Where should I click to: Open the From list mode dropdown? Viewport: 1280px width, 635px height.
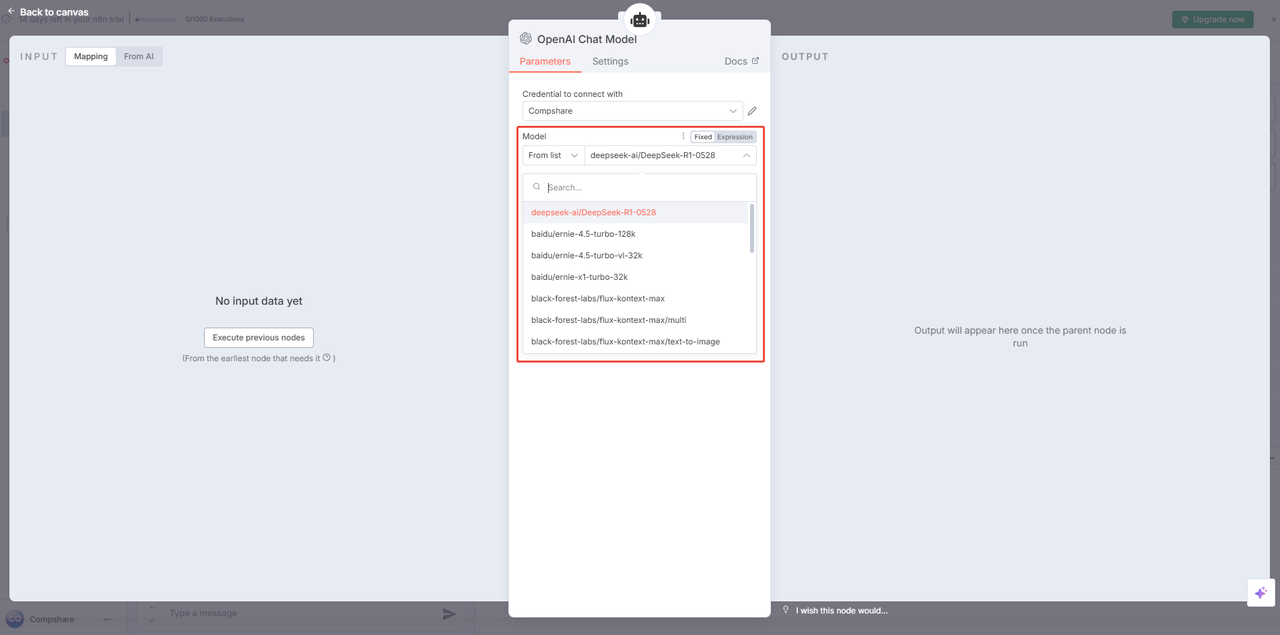pos(553,156)
